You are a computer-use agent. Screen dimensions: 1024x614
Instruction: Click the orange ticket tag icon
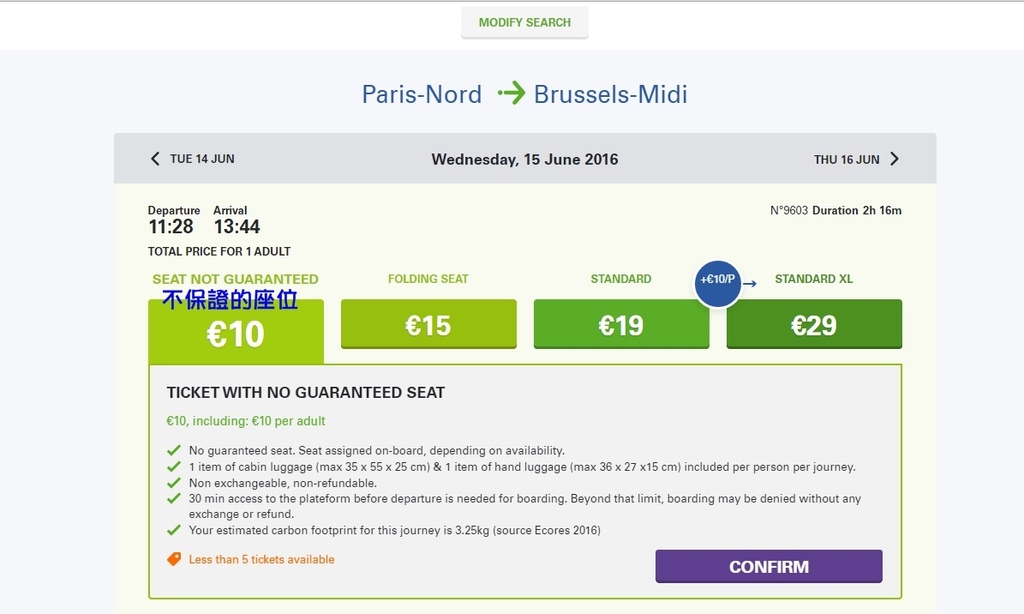174,559
